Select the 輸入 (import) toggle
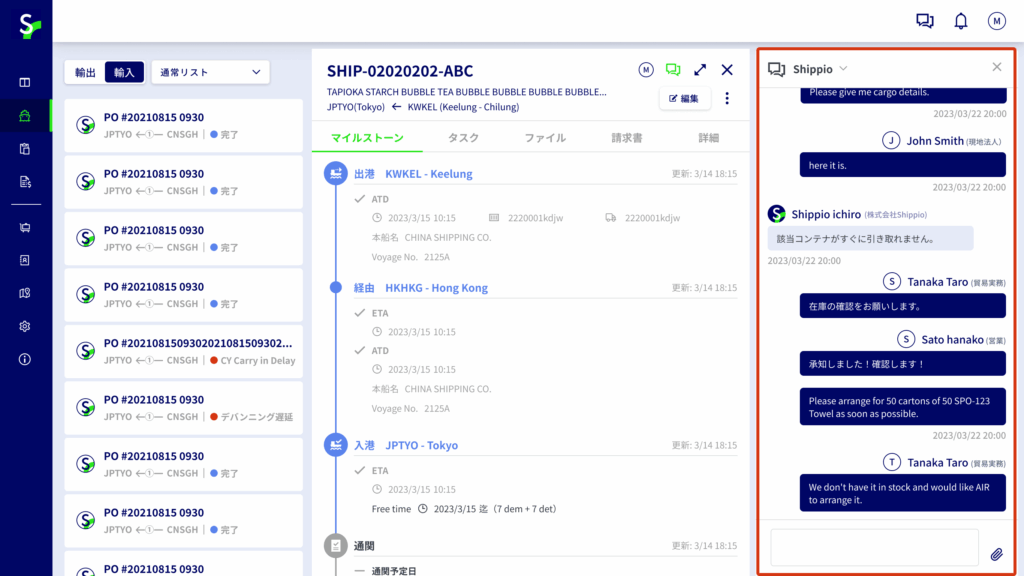 coord(124,73)
